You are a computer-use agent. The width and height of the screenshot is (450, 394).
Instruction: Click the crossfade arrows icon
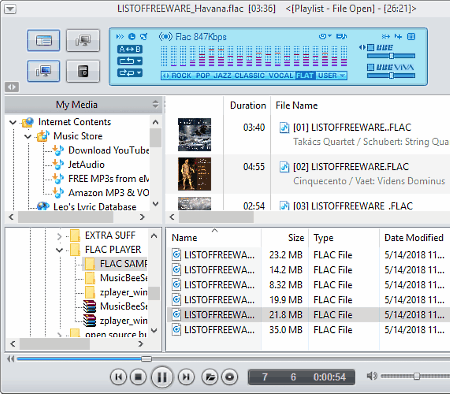tap(386, 36)
